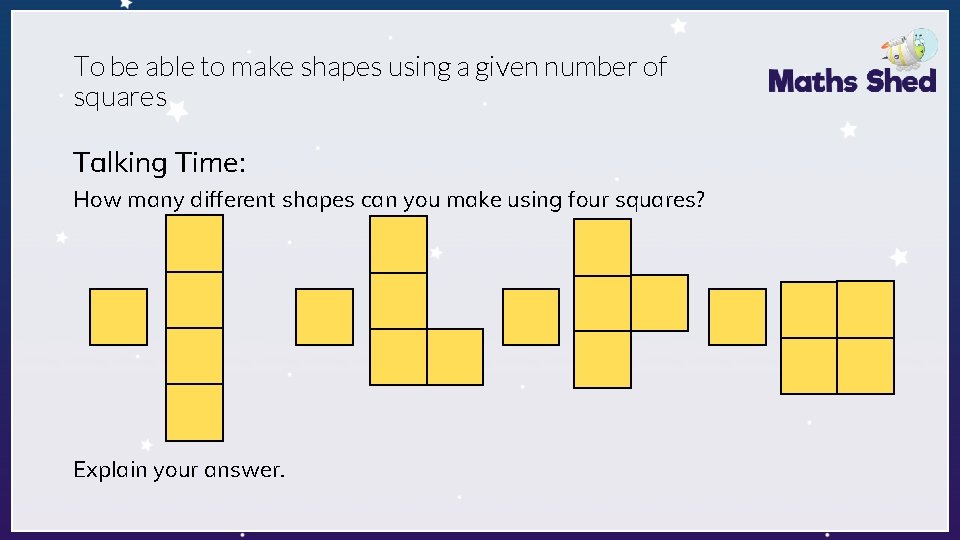Select the single square beside the tall column
960x540 pixels.
pos(118,317)
